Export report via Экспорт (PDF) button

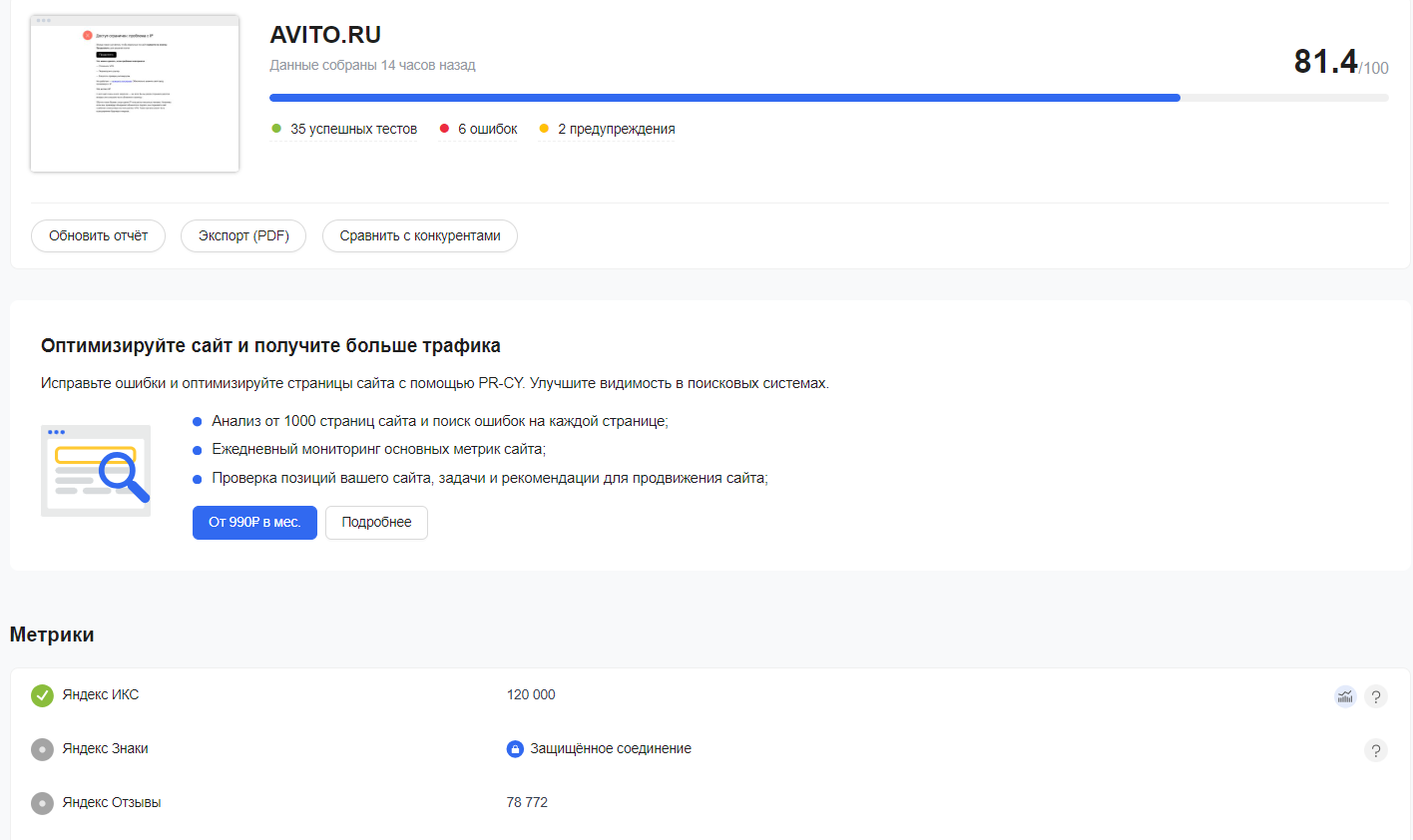click(243, 236)
